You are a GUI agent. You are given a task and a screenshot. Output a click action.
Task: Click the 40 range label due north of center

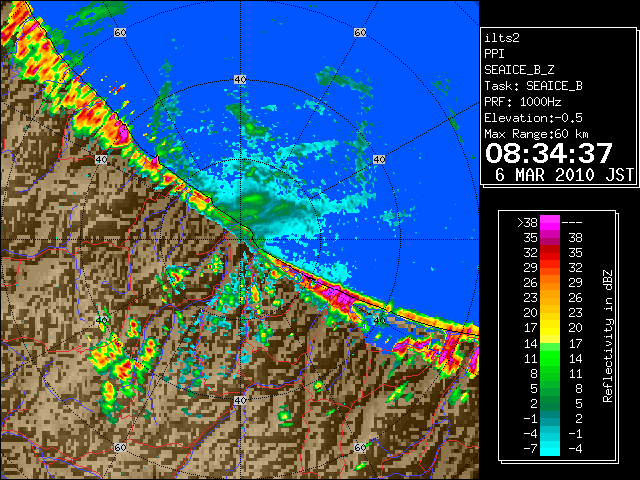click(x=240, y=80)
